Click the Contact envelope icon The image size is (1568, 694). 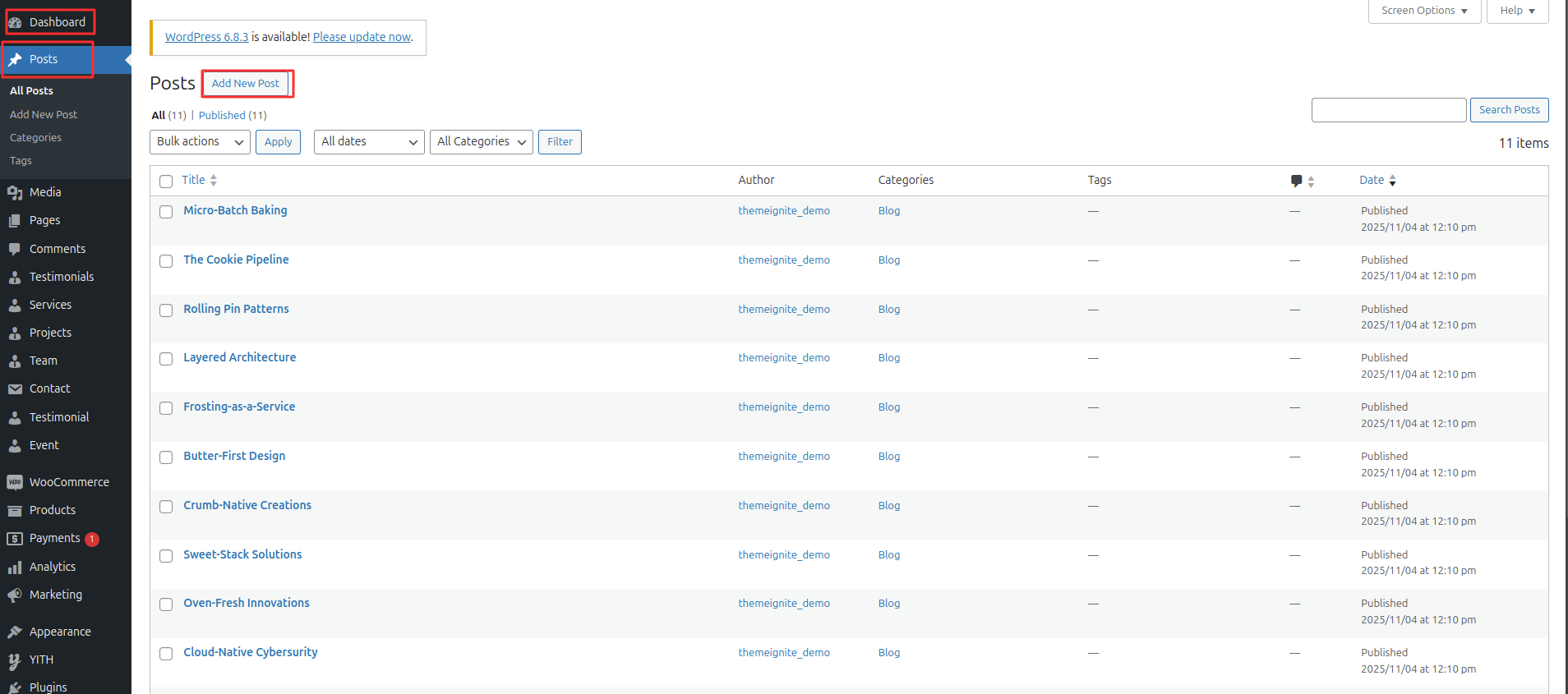(15, 388)
